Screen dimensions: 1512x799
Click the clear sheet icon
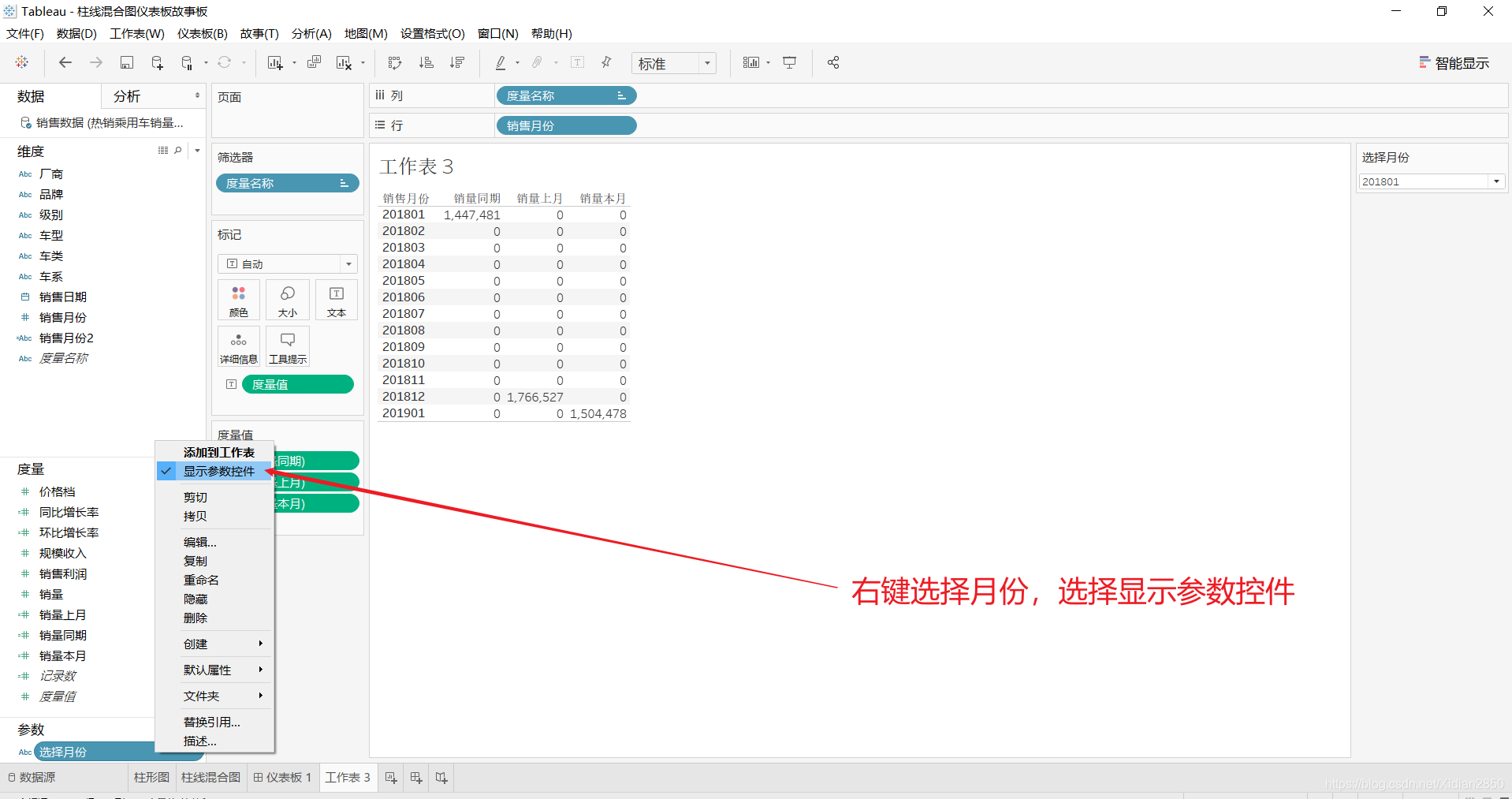344,62
